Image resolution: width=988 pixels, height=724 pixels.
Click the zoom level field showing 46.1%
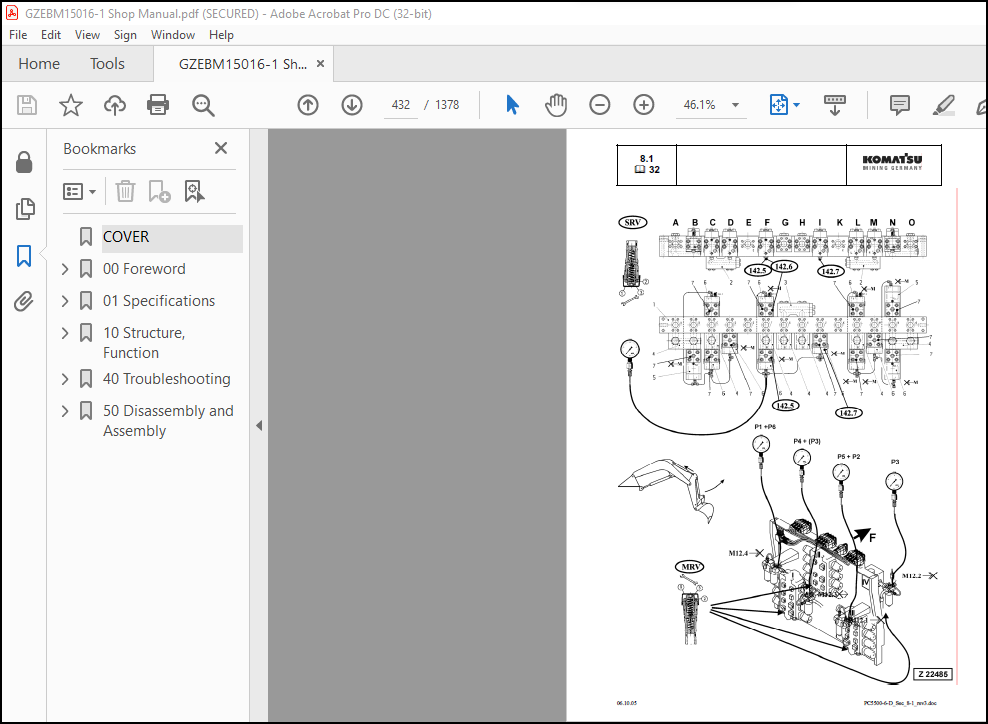pyautogui.click(x=699, y=105)
